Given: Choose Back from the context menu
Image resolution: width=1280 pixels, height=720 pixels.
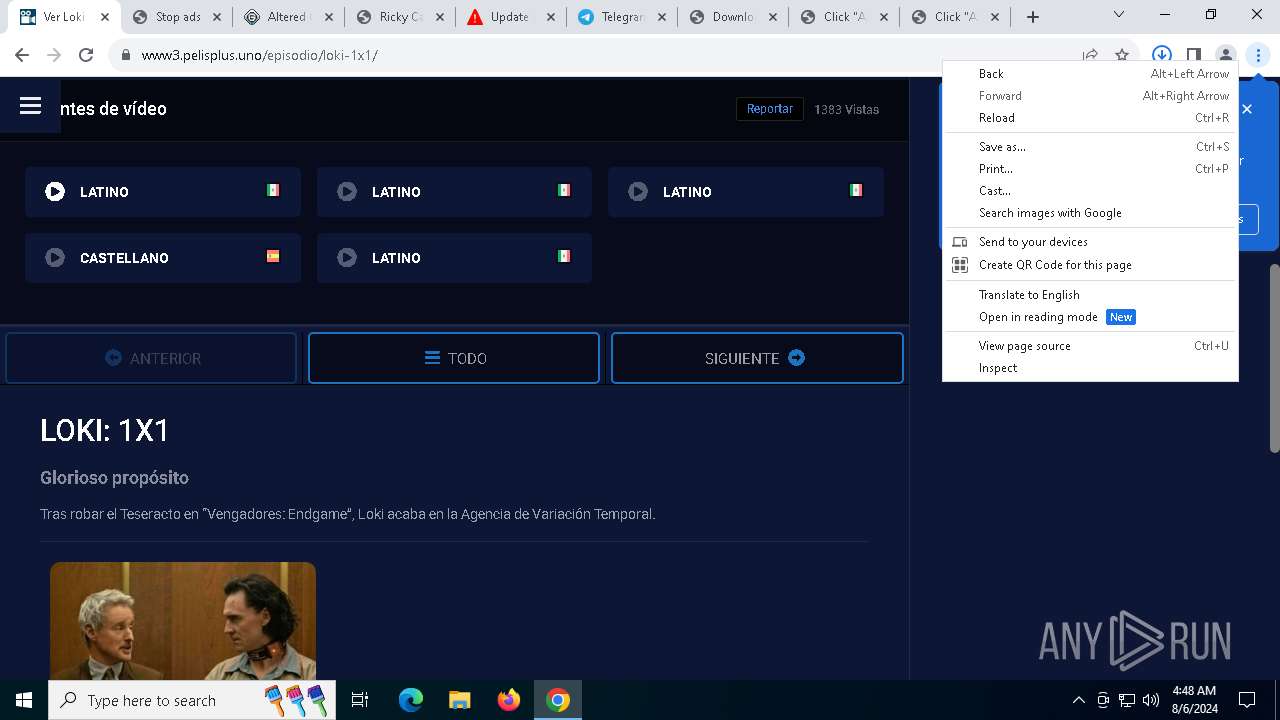Looking at the screenshot, I should [1090, 74].
